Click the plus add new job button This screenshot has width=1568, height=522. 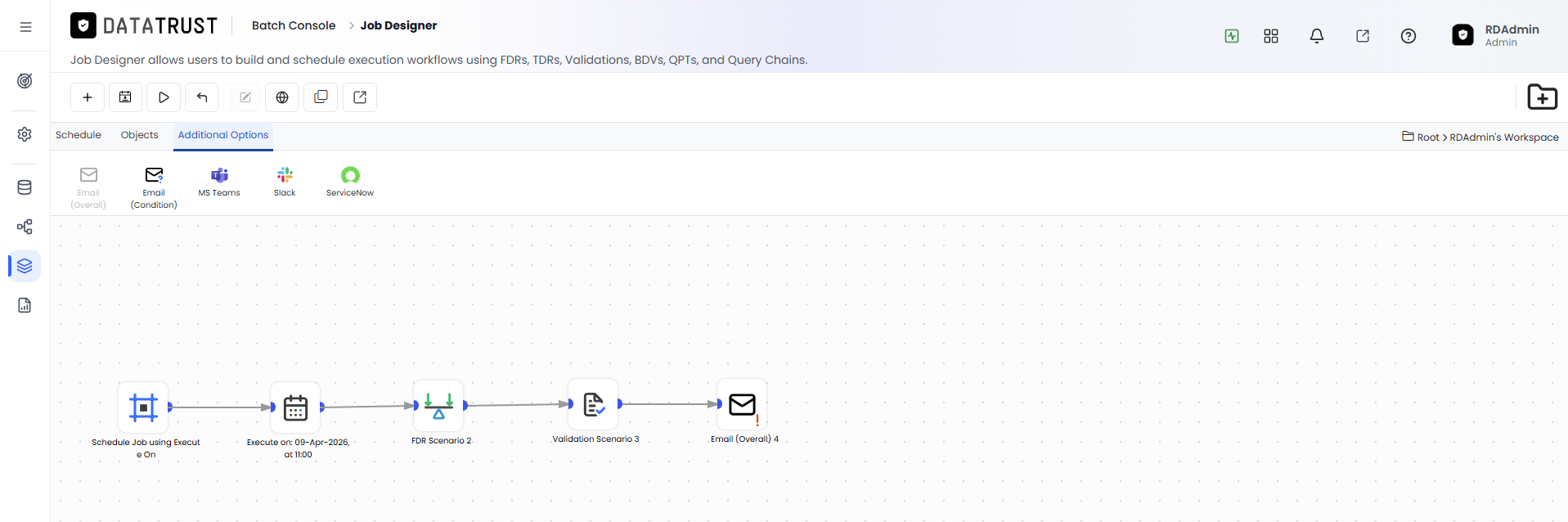coord(88,97)
